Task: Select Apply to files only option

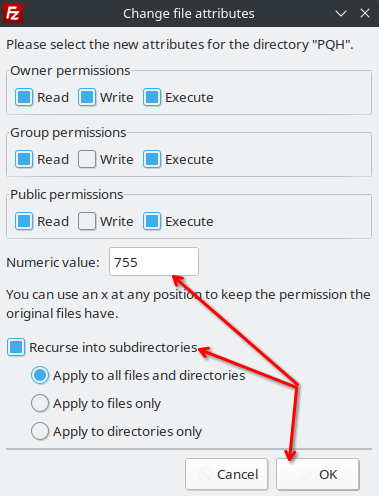Action: 40,403
